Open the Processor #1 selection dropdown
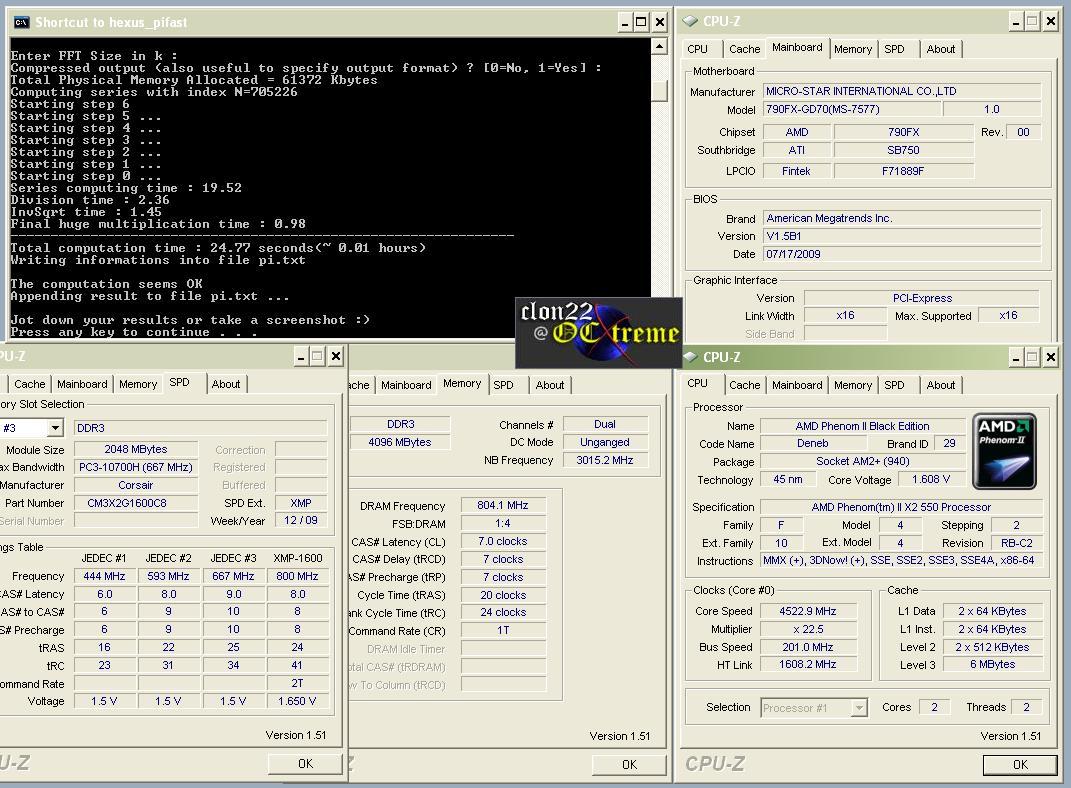Viewport: 1071px width, 788px height. pyautogui.click(x=859, y=708)
